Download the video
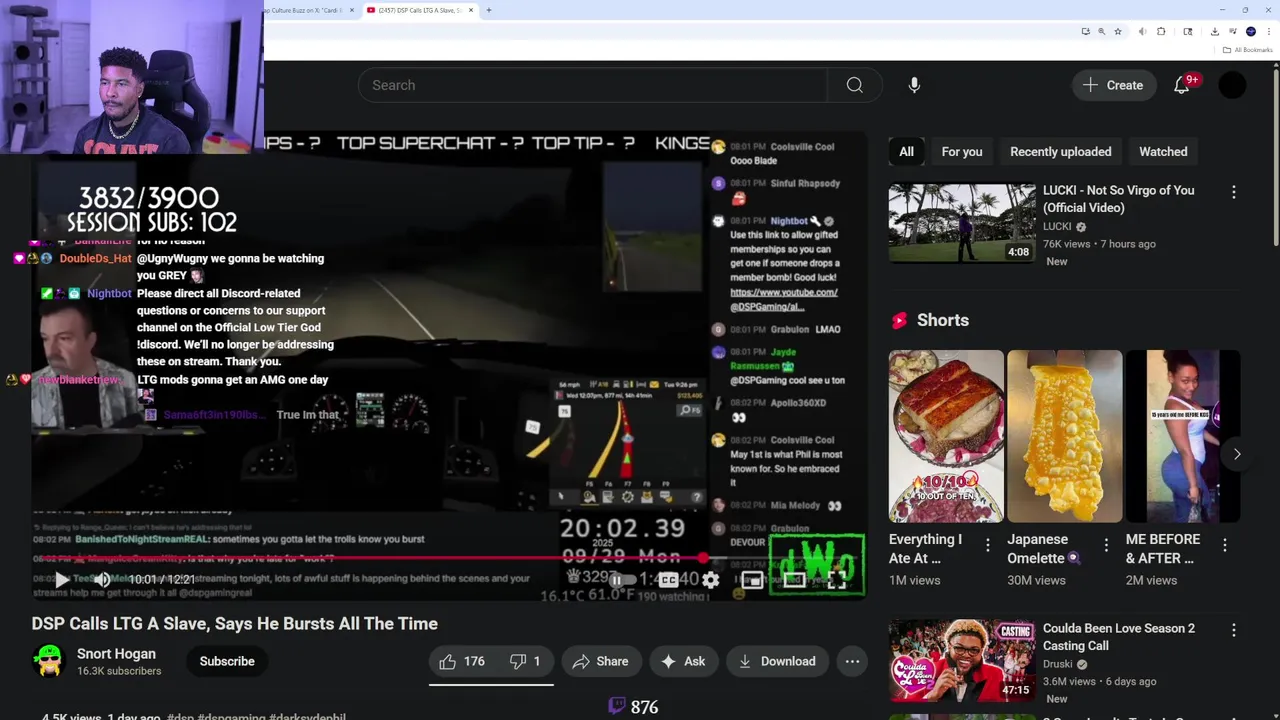Image resolution: width=1280 pixels, height=720 pixels. 777,661
